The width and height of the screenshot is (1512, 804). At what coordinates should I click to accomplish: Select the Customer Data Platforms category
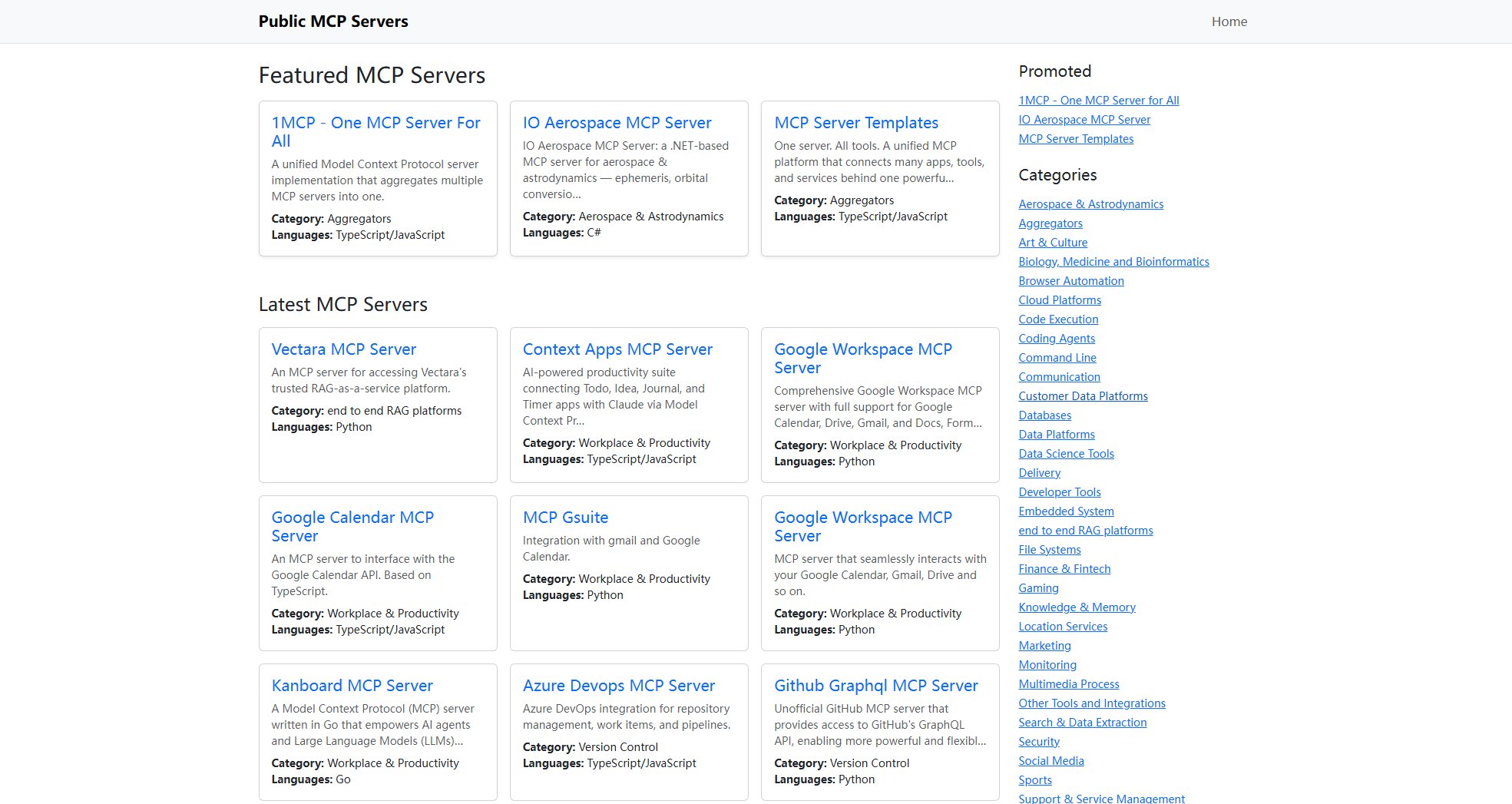[1083, 396]
